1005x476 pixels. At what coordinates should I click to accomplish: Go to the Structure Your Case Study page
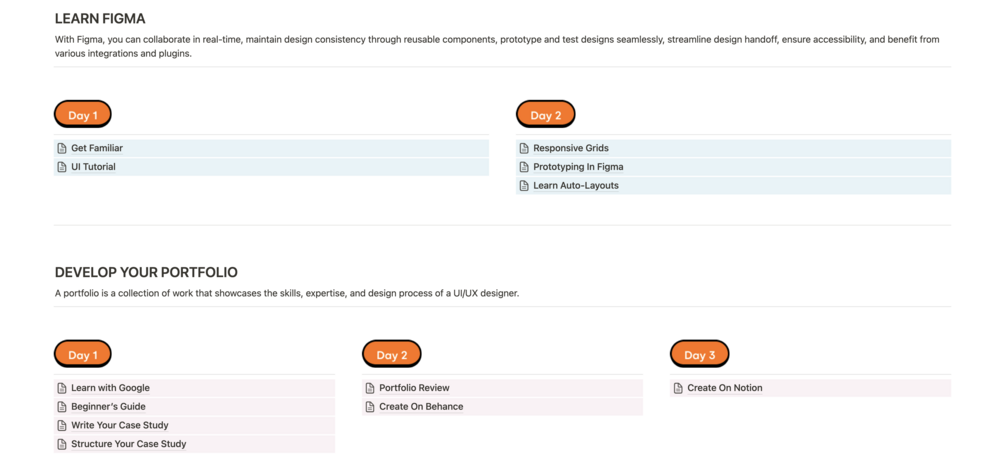(x=128, y=444)
